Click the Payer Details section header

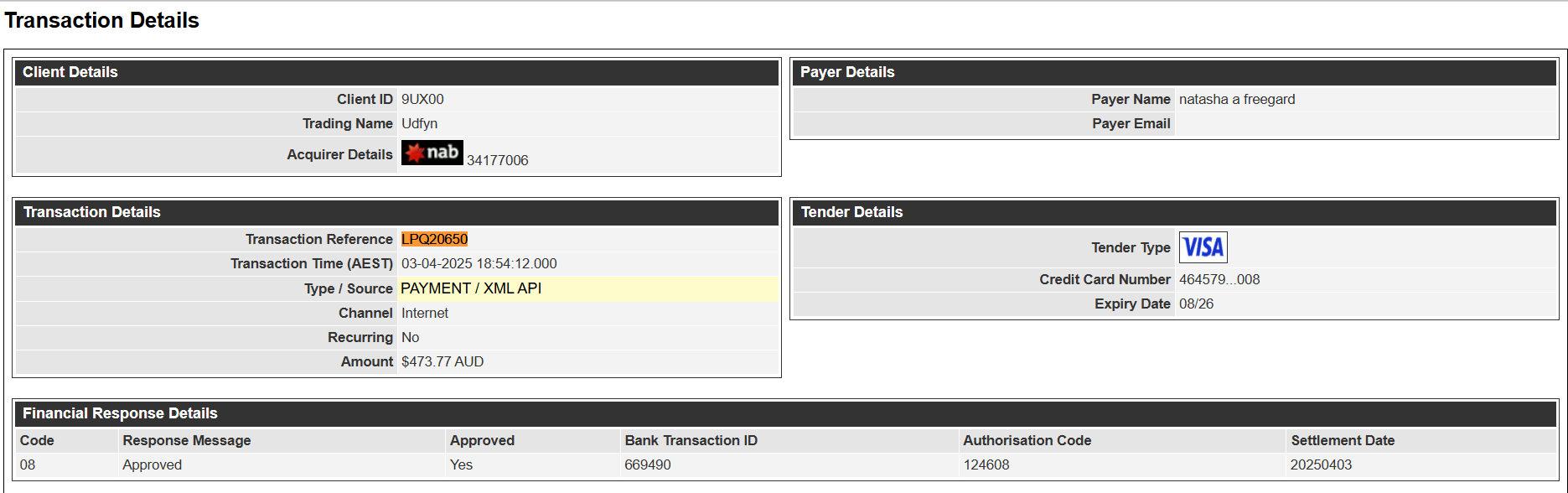pos(1174,72)
